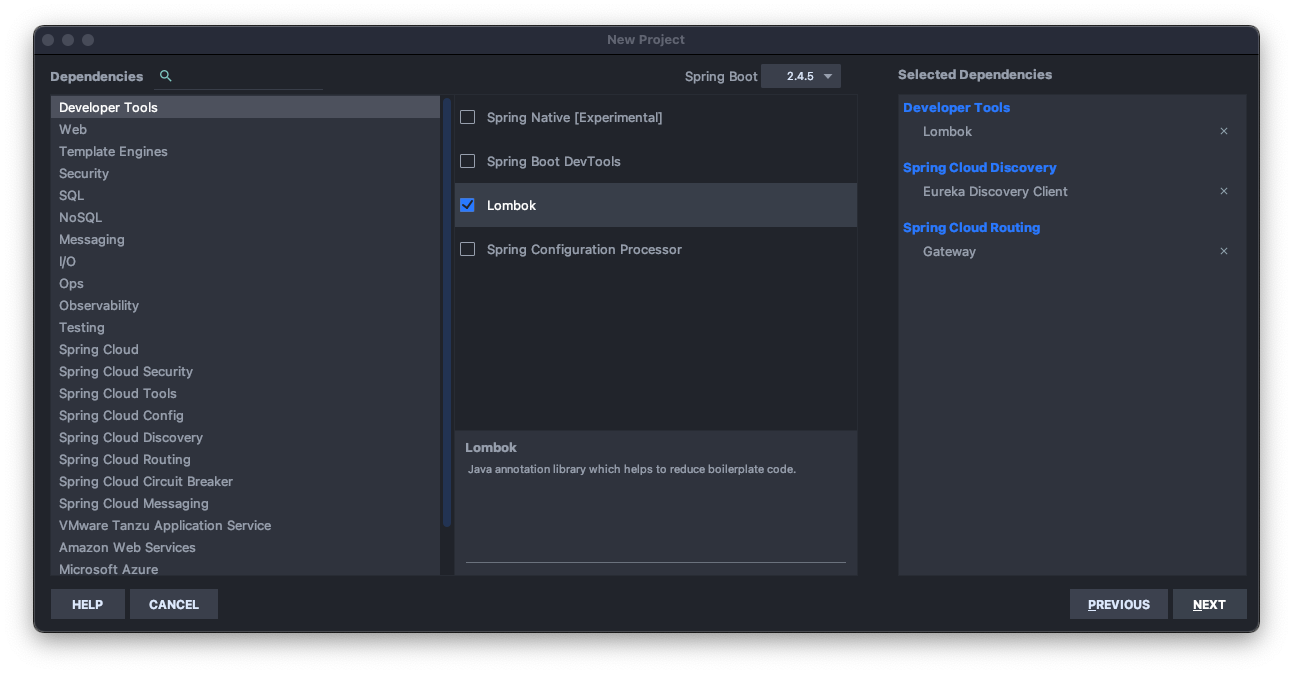Select Gateway entry in Selected Dependencies

(949, 251)
